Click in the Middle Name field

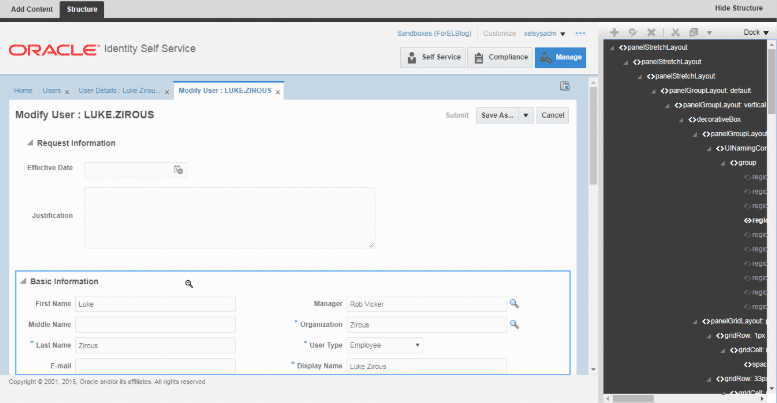point(155,325)
